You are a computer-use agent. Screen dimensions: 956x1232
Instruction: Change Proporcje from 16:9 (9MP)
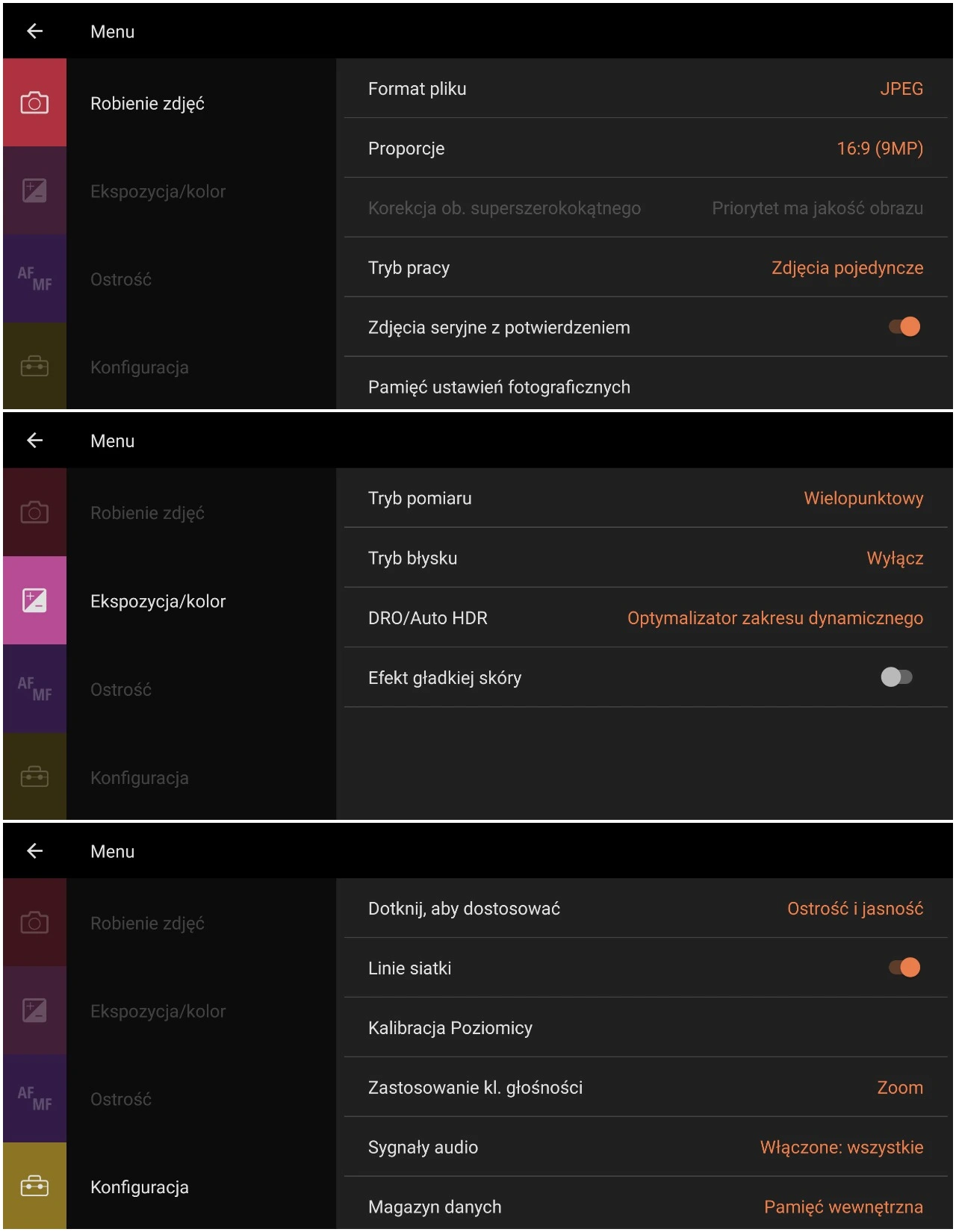(645, 149)
